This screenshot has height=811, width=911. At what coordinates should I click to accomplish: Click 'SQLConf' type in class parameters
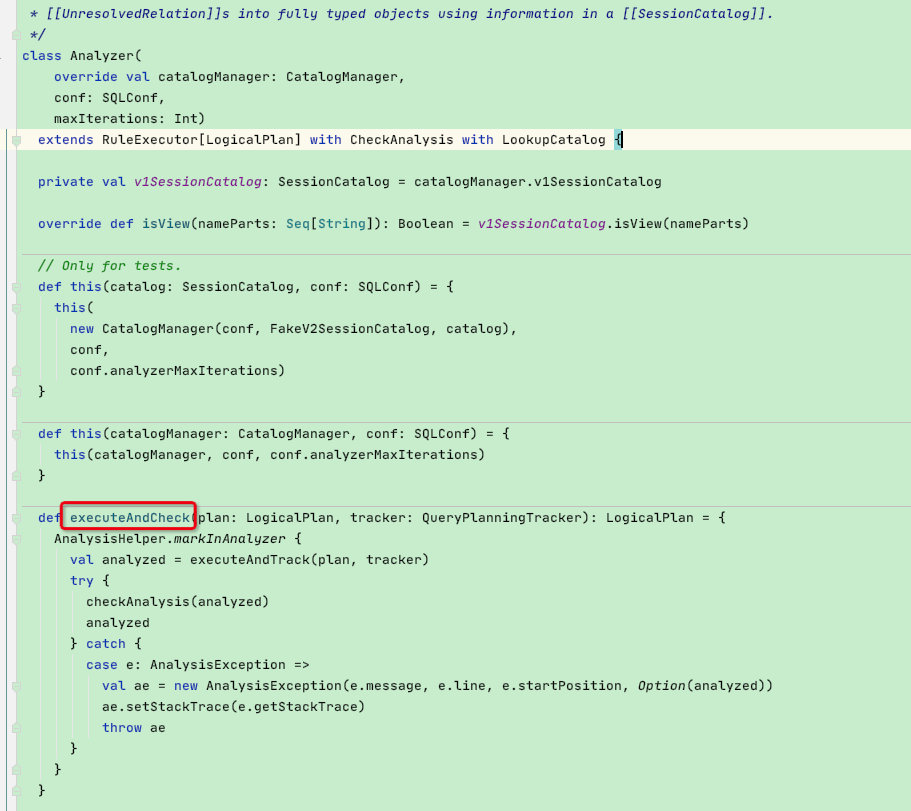click(130, 98)
